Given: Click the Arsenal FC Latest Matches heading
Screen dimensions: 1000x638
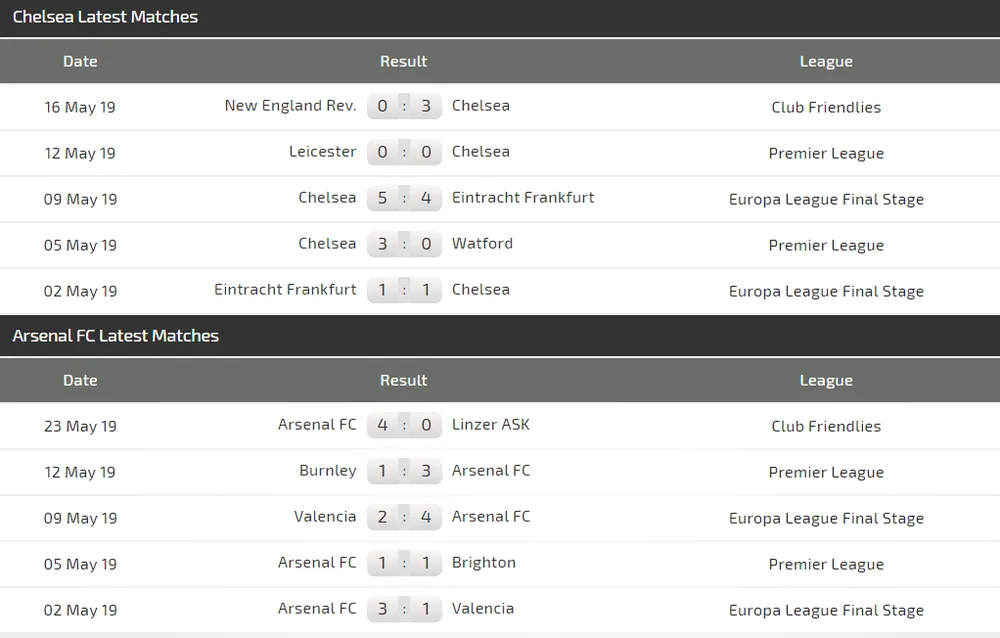Looking at the screenshot, I should (x=115, y=336).
